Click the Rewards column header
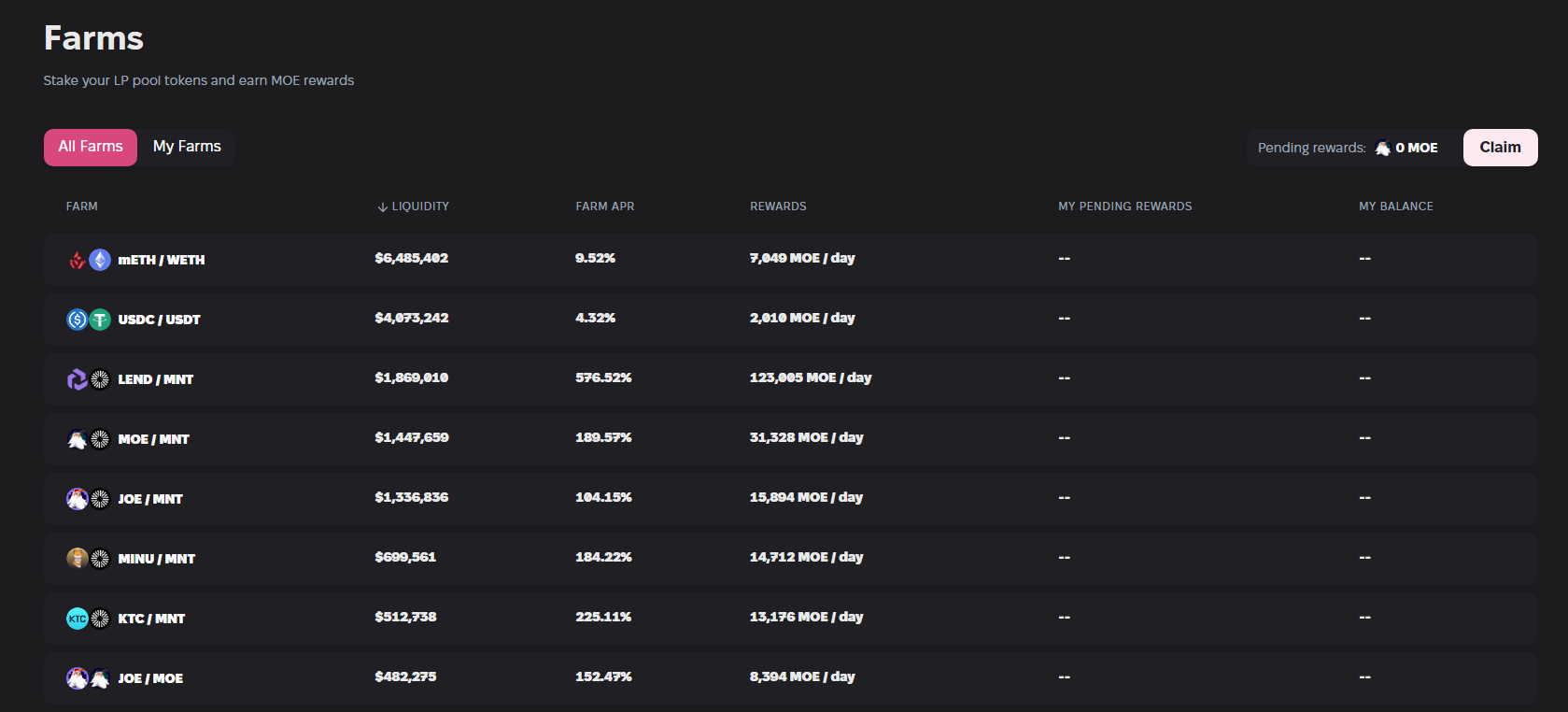This screenshot has width=1568, height=712. 778,206
